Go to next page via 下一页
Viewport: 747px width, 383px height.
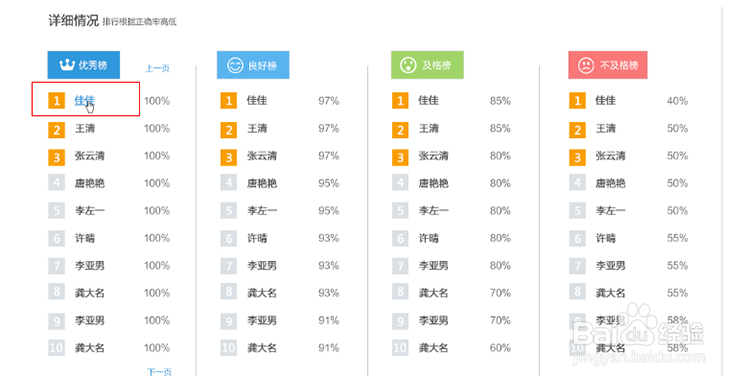(159, 372)
